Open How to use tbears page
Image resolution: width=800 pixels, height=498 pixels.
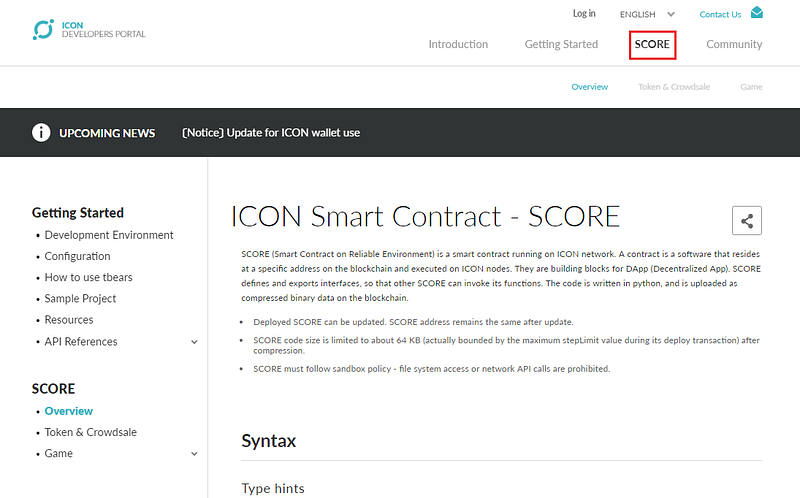point(88,277)
